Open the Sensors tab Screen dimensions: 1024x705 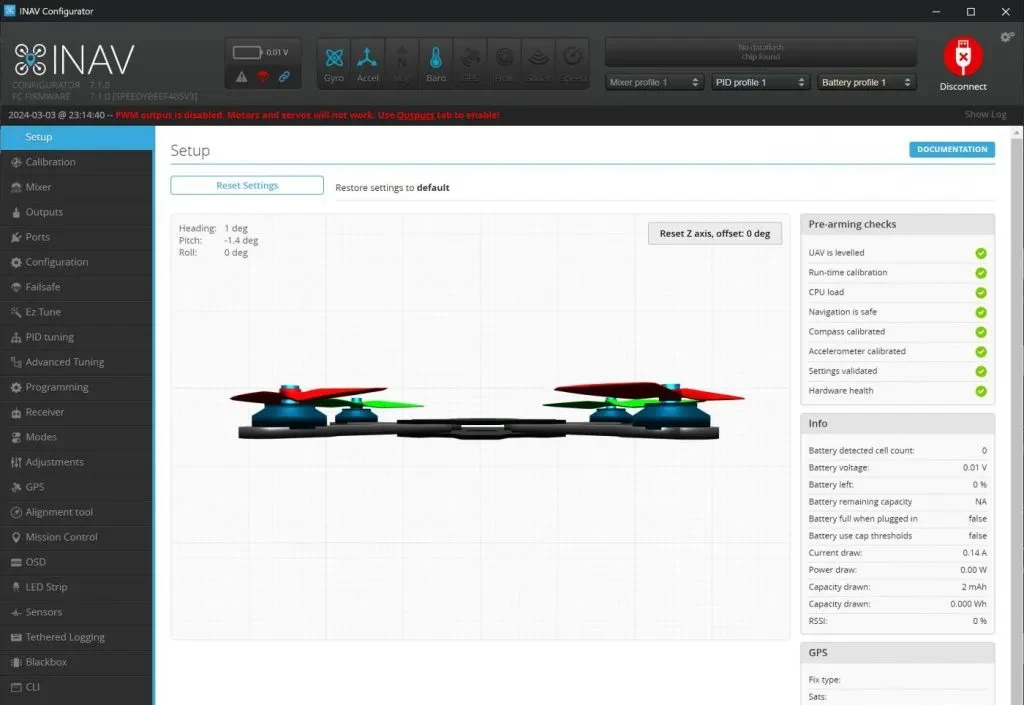coord(77,612)
